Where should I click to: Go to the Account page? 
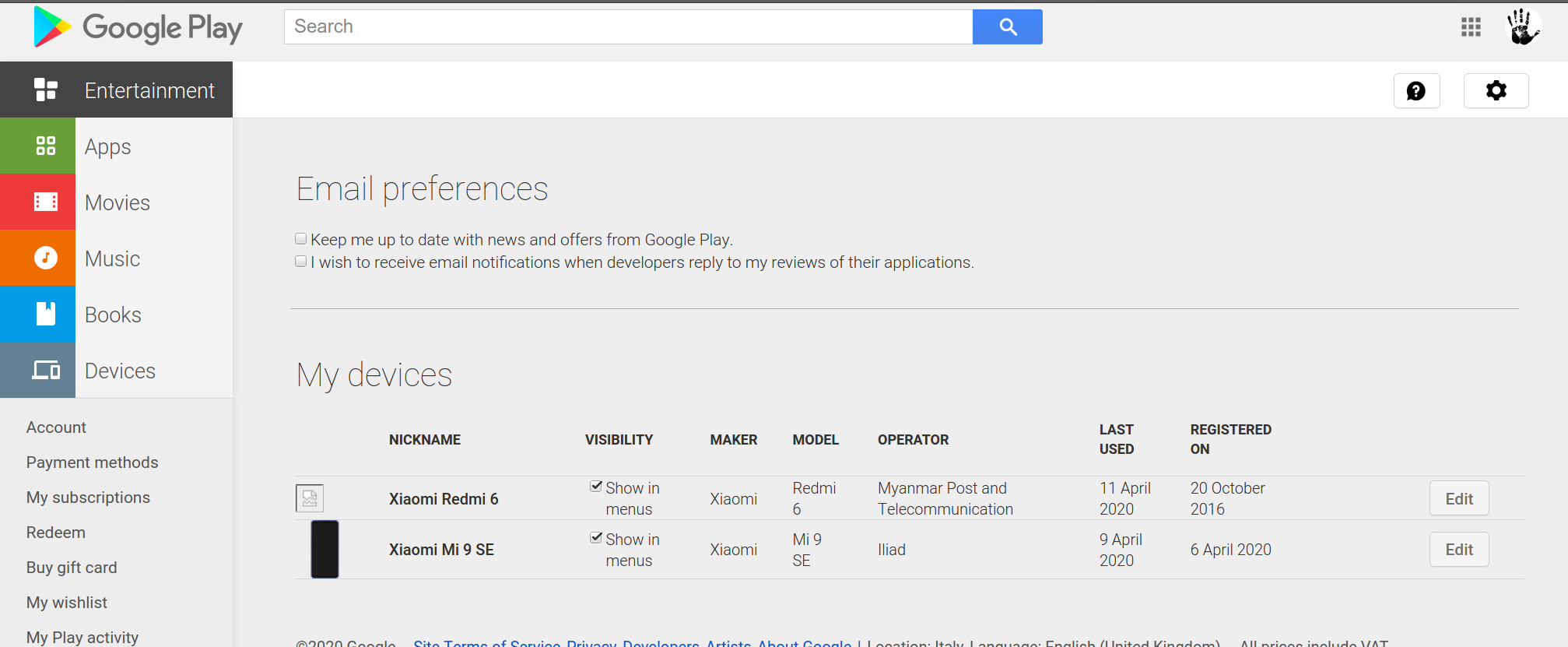point(56,427)
